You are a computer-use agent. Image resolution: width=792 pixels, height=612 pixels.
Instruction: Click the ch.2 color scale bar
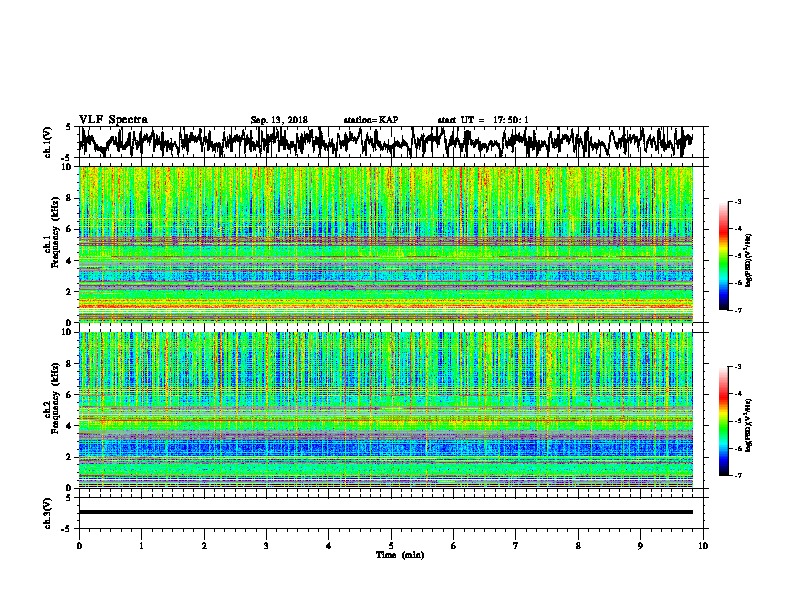click(724, 421)
